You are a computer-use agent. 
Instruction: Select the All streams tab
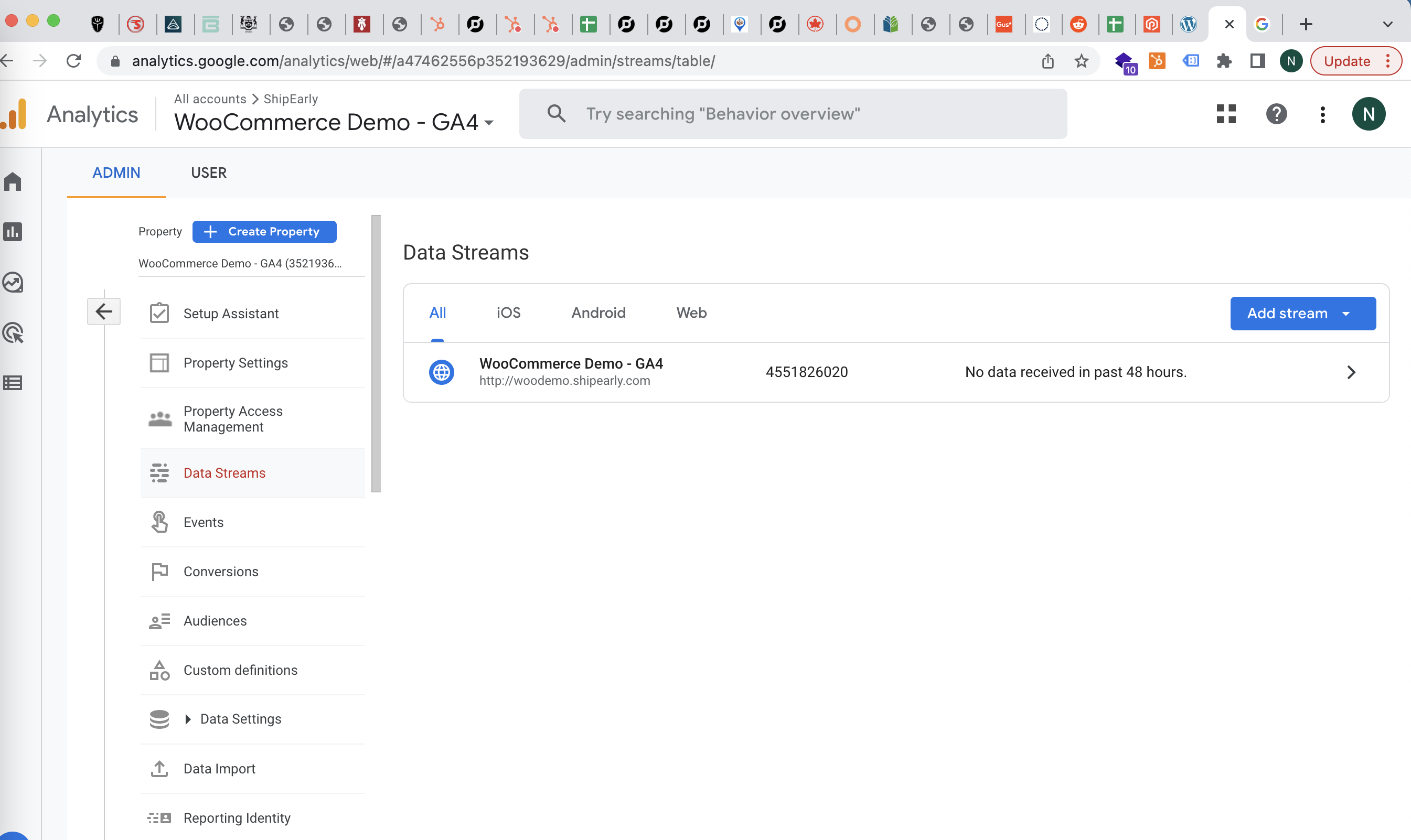click(x=437, y=313)
